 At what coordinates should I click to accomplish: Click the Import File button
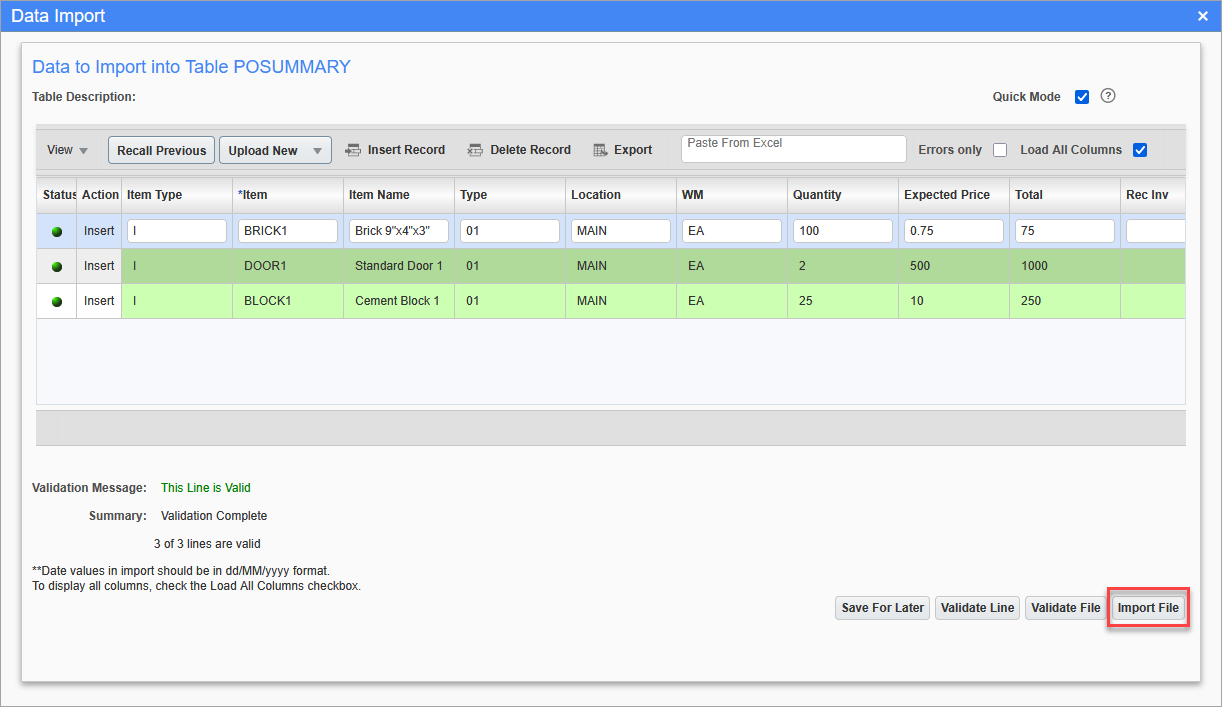coord(1148,608)
